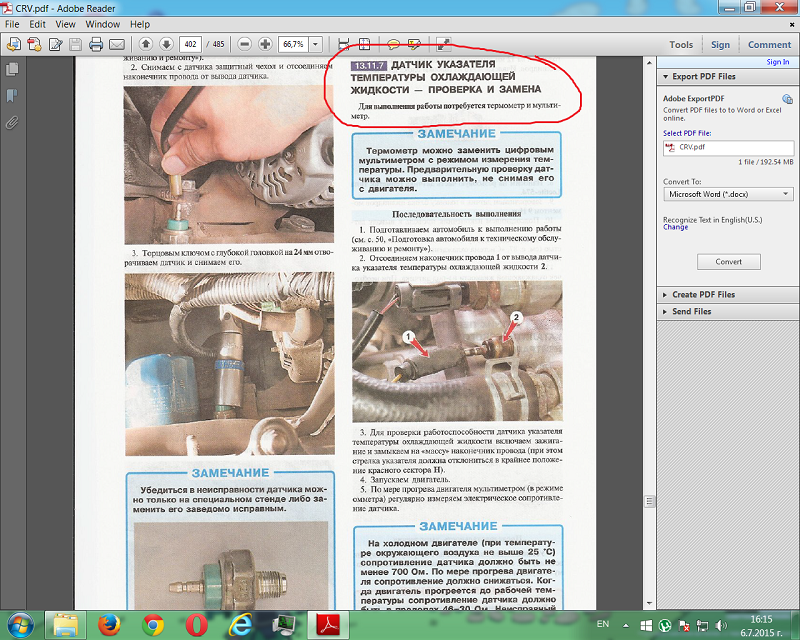Click the Convert button

(x=729, y=262)
